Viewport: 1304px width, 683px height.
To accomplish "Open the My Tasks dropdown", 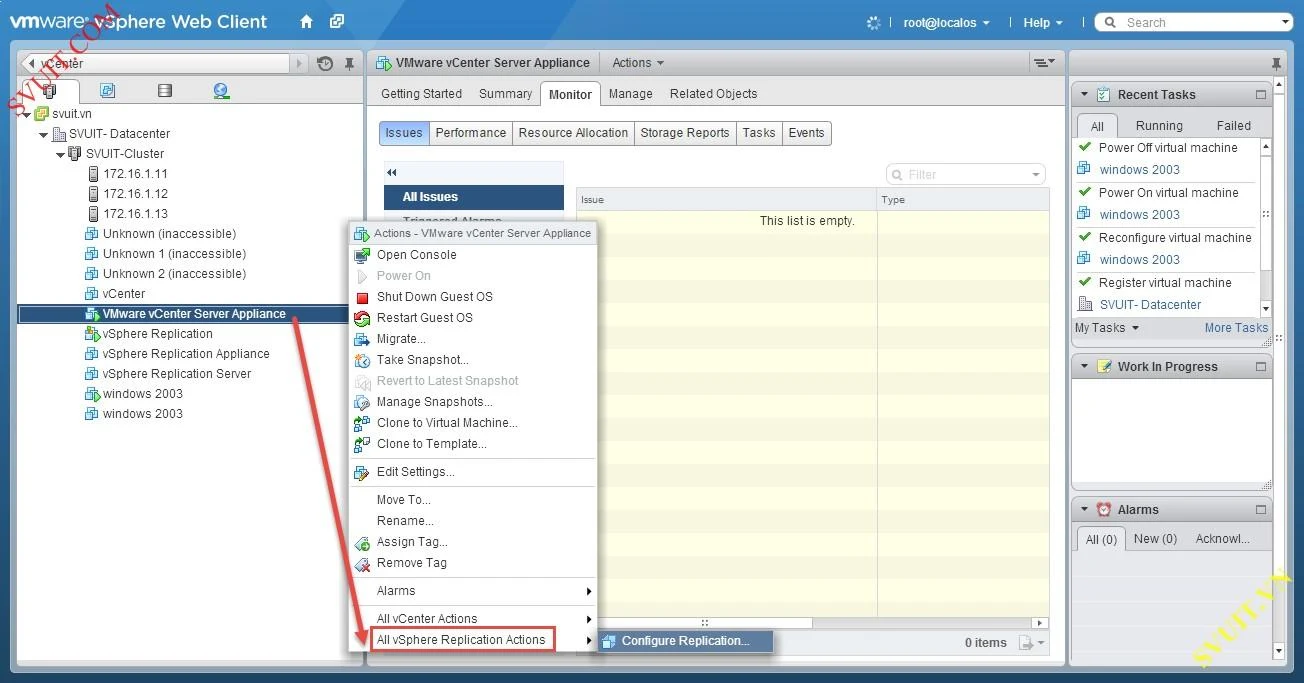I will tap(1107, 328).
